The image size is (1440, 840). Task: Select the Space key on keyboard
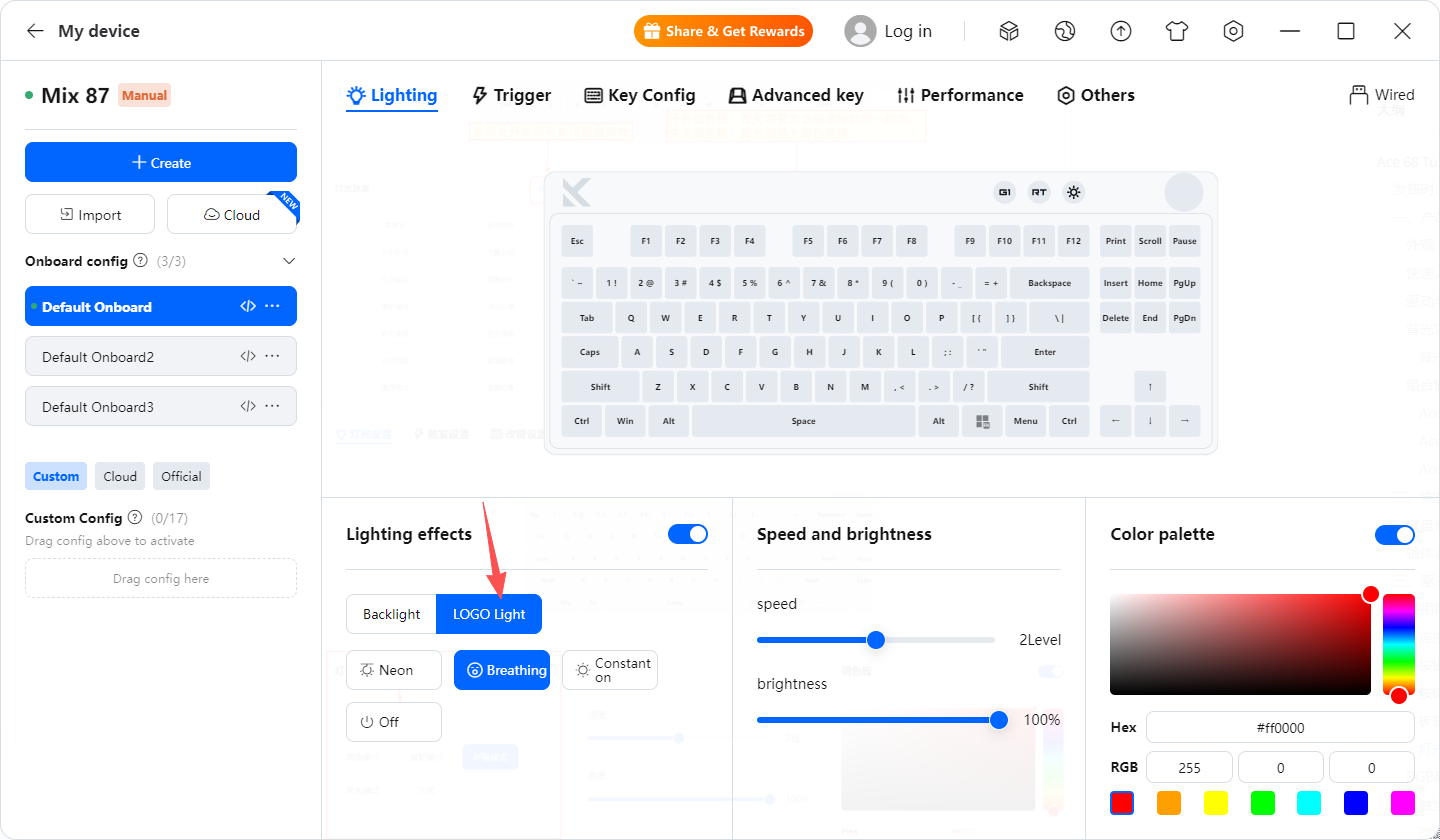pos(803,421)
